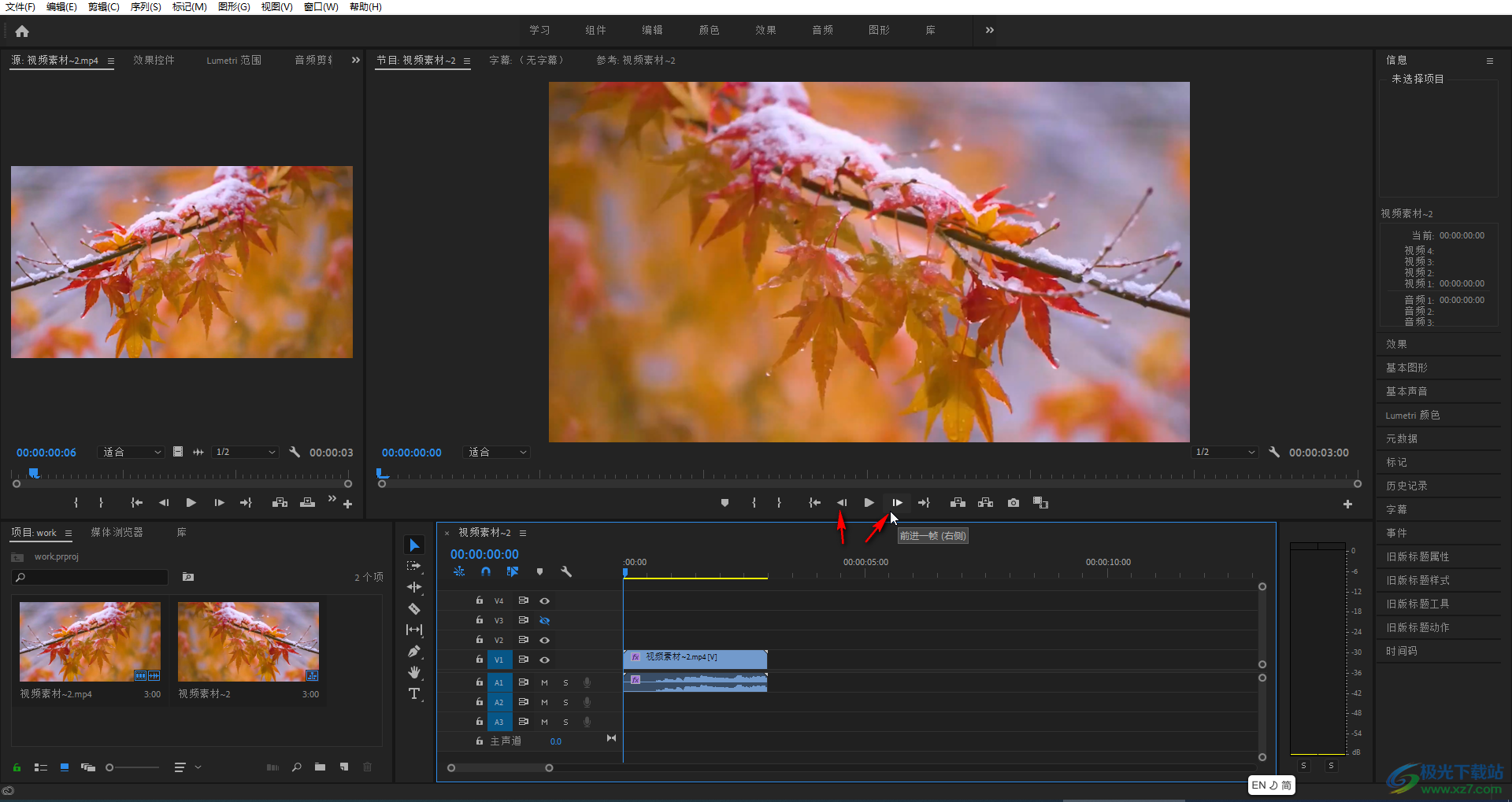The image size is (1512, 802).
Task: Open program monitor zoom '适合' dropdown
Action: tap(496, 453)
